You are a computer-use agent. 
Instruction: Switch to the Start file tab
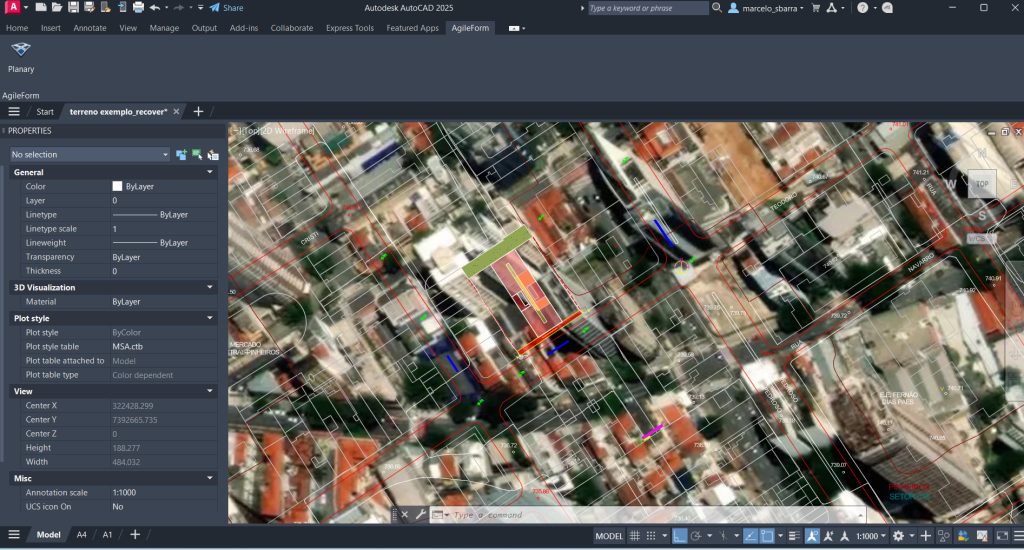pyautogui.click(x=45, y=112)
